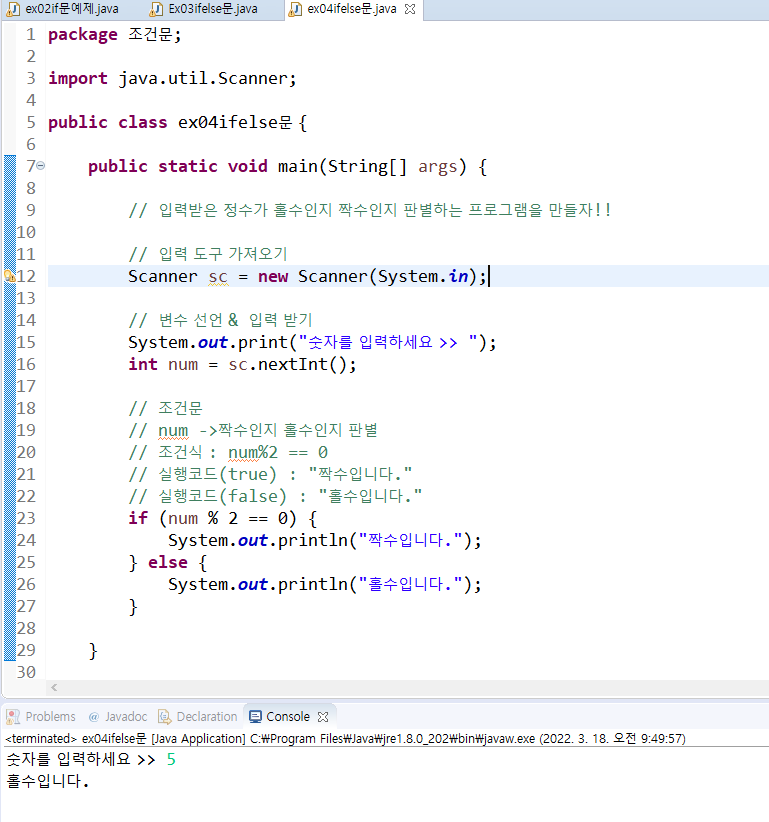Close the Console view
This screenshot has height=822, width=769.
(323, 716)
